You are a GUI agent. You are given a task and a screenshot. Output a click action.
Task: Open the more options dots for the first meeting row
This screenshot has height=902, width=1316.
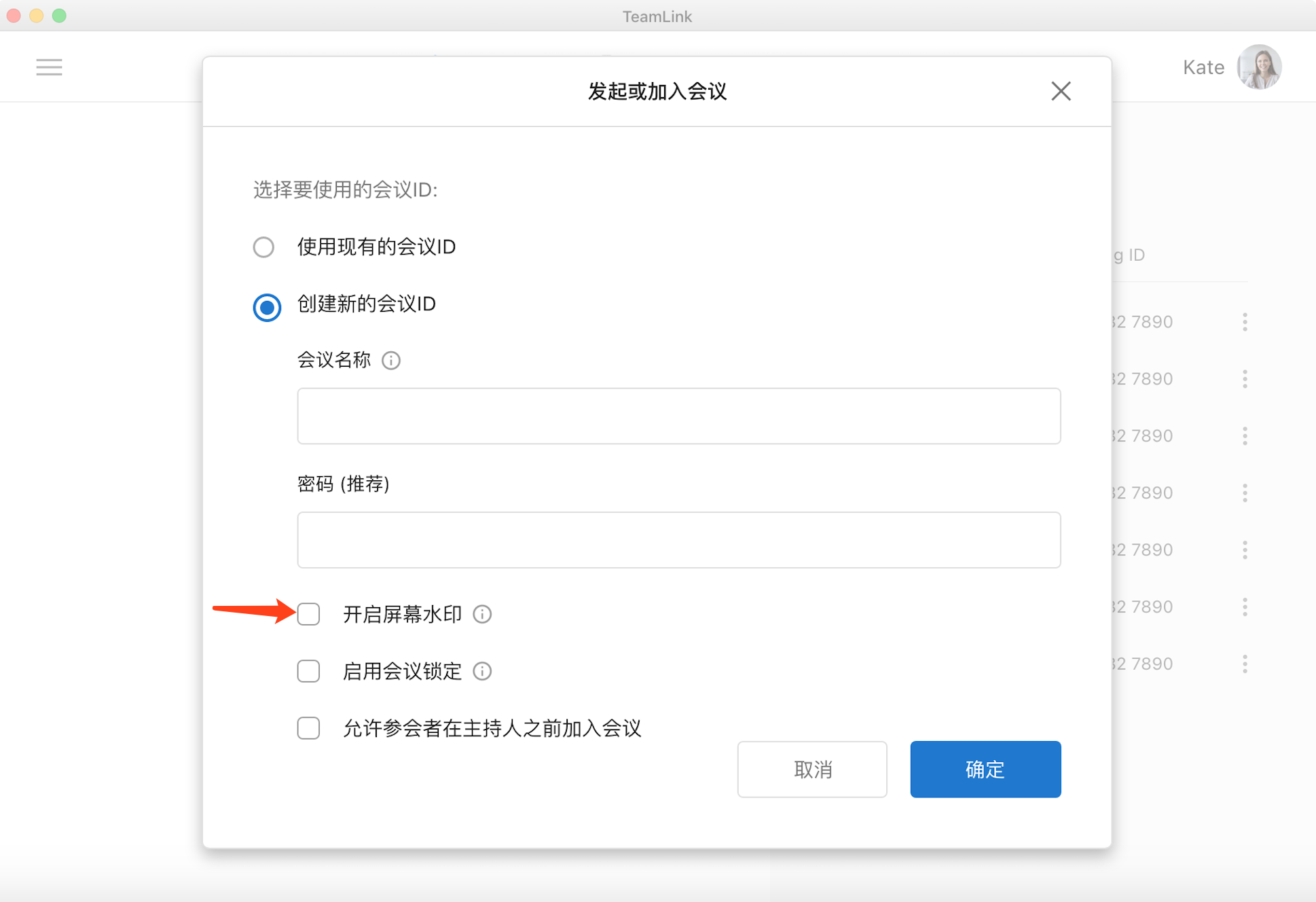coord(1245,322)
